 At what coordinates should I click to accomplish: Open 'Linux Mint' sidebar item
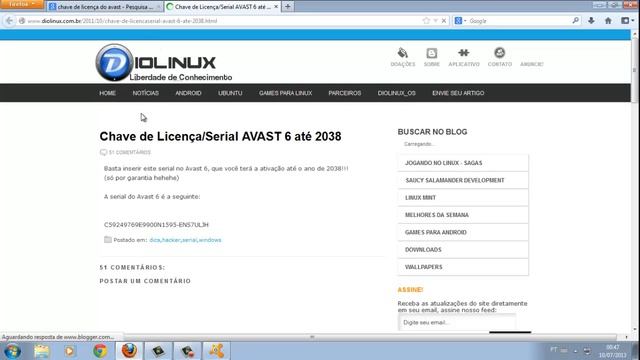click(463, 198)
